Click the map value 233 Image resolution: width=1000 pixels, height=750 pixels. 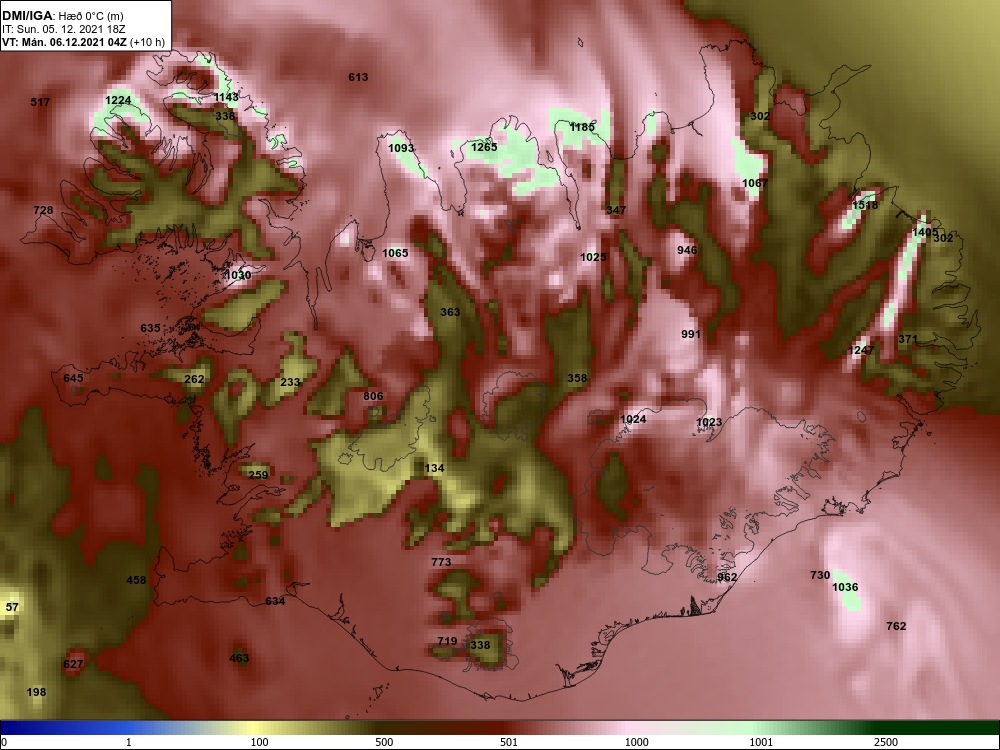point(290,383)
